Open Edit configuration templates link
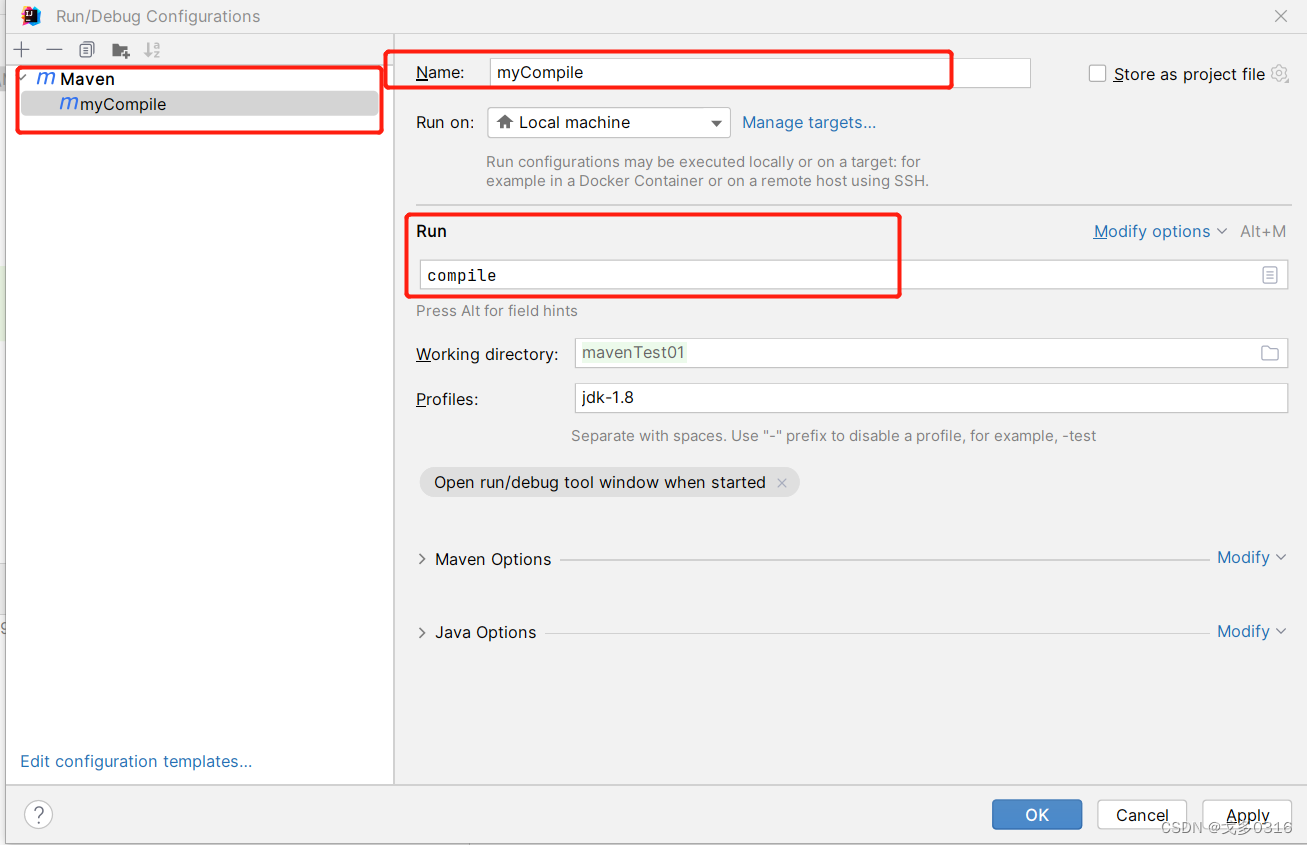Screen dimensions: 1307x845 pos(136,762)
